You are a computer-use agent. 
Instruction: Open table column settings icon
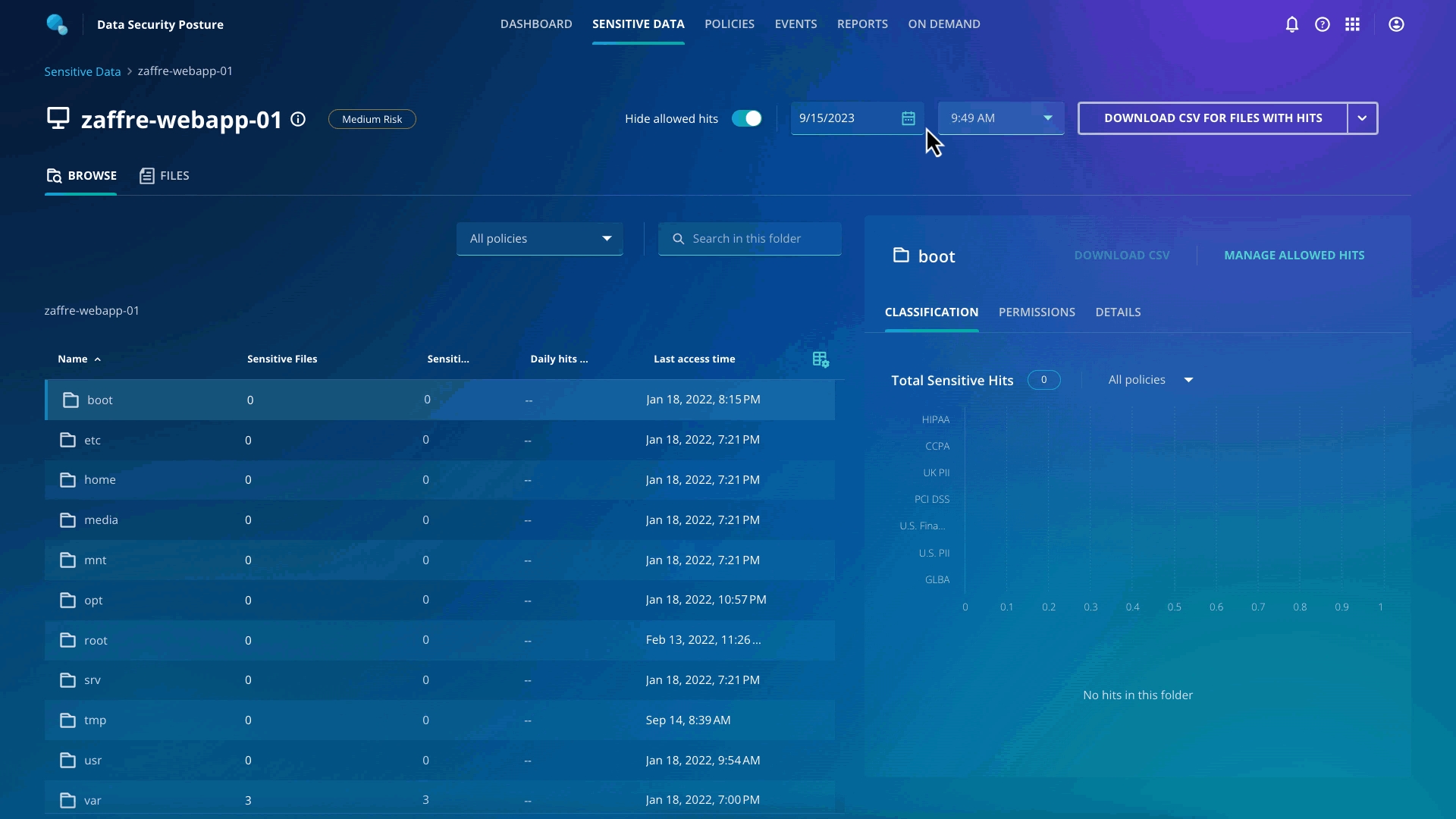click(821, 359)
